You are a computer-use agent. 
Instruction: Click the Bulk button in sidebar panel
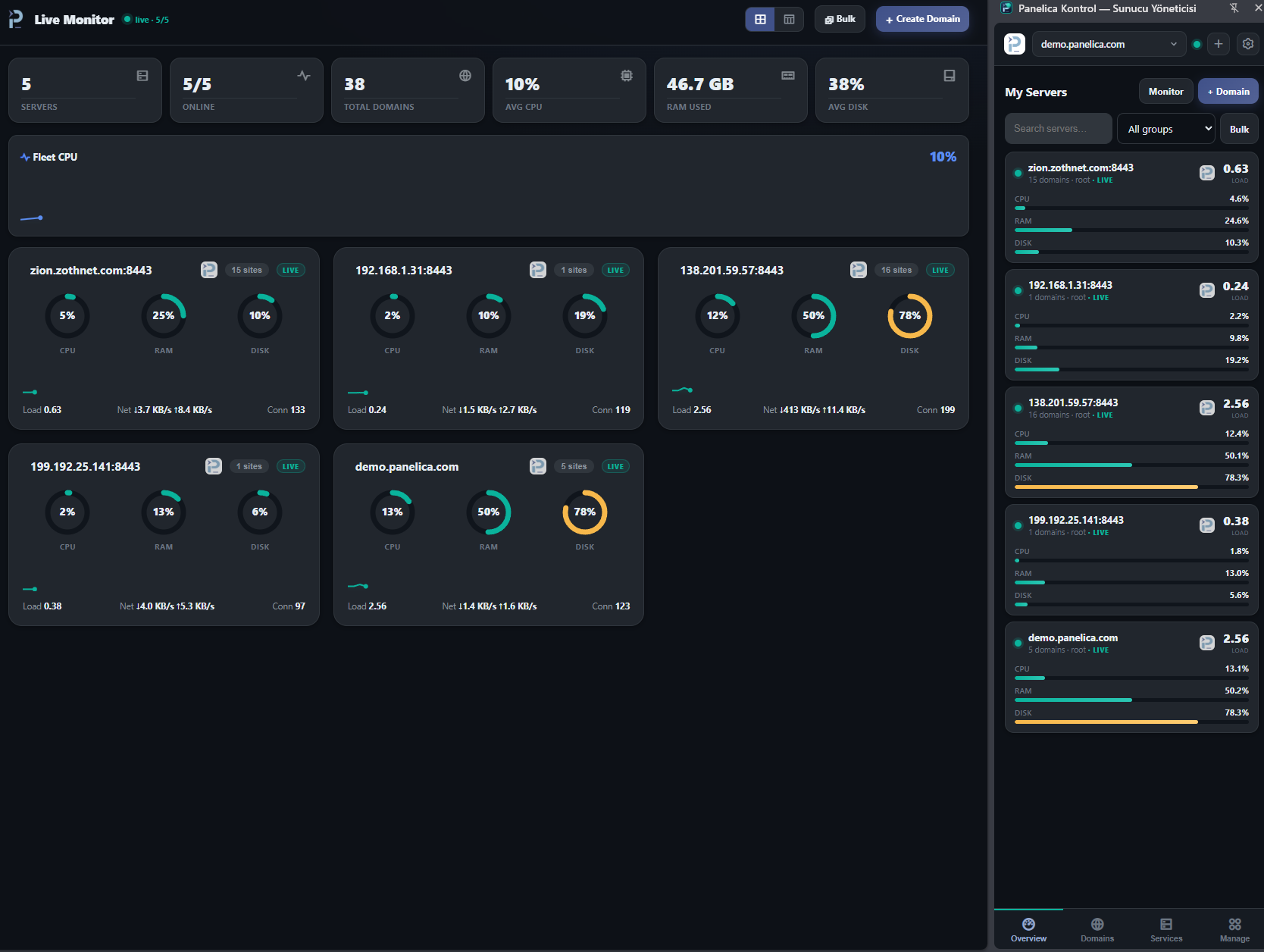[x=1239, y=129]
